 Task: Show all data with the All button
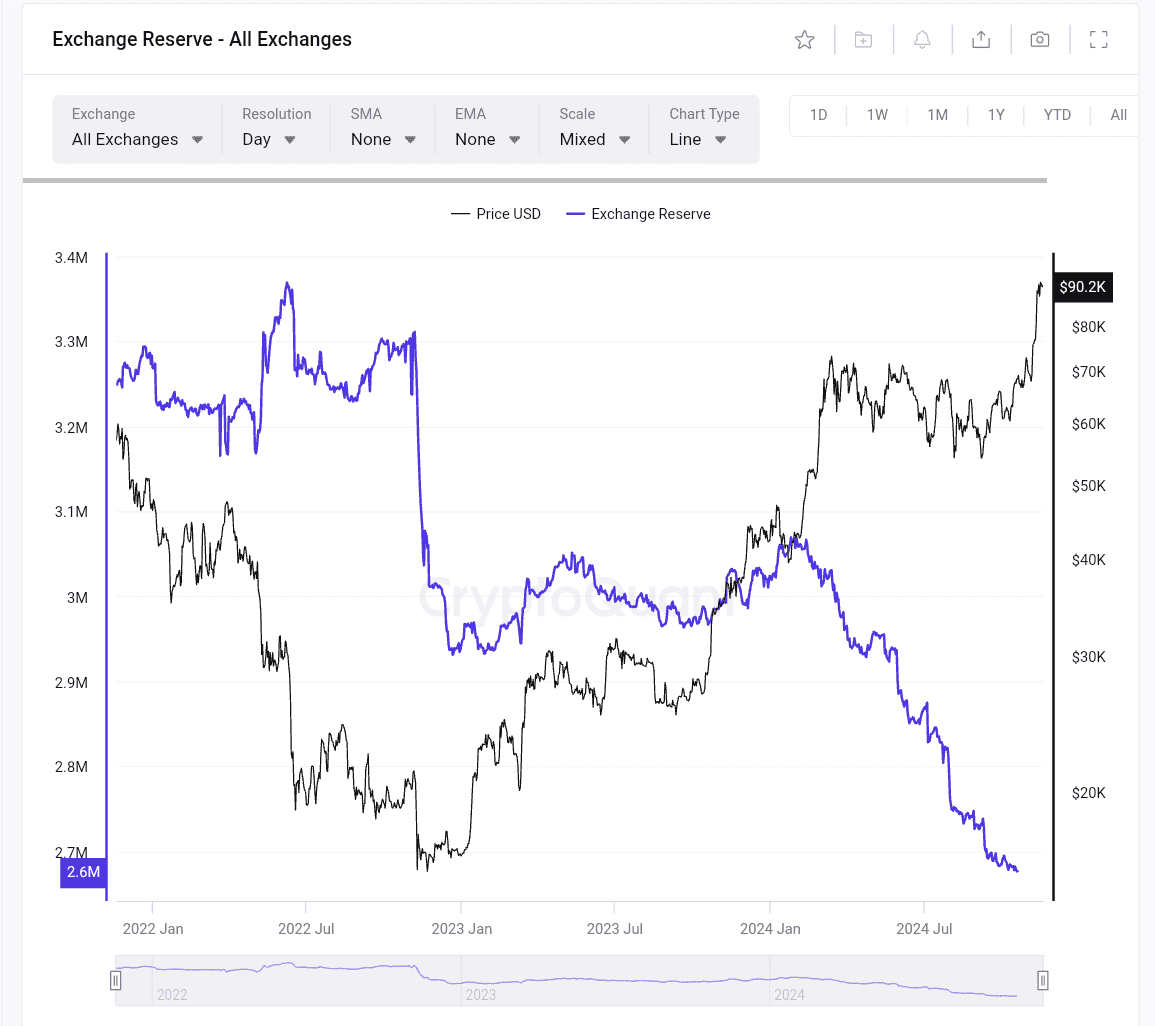(x=1116, y=115)
